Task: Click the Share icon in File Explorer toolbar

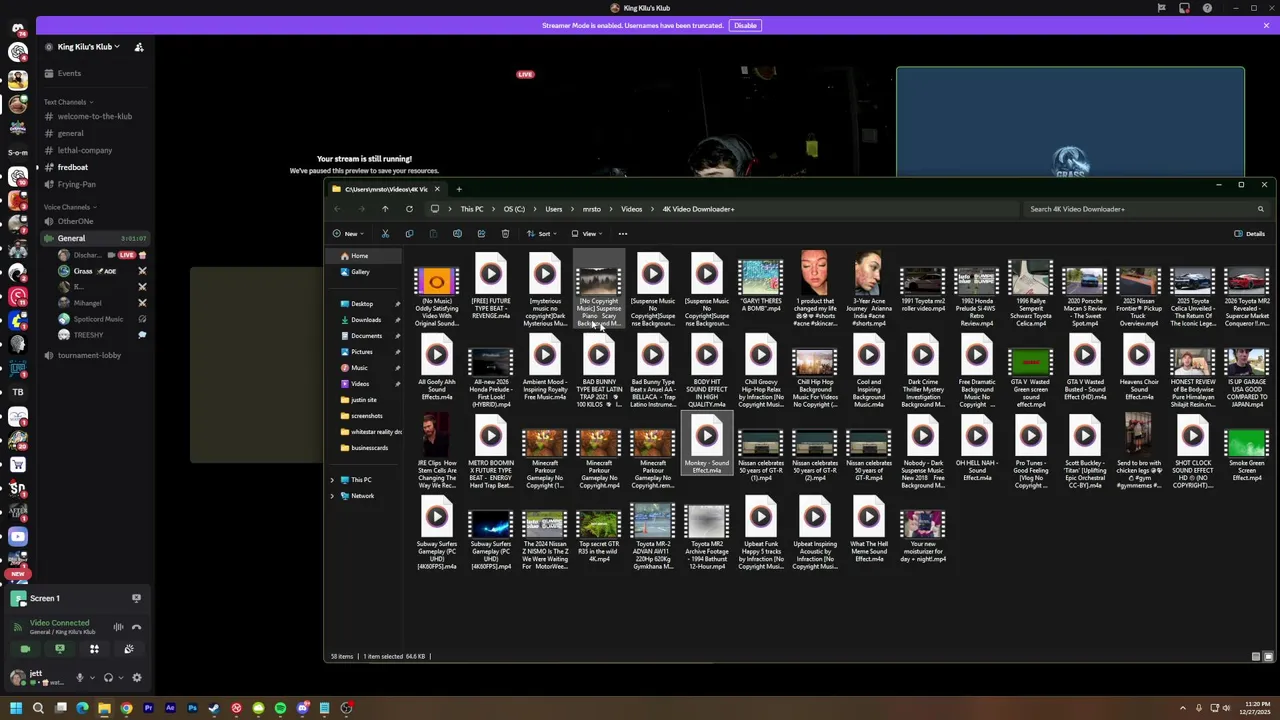Action: (x=481, y=233)
